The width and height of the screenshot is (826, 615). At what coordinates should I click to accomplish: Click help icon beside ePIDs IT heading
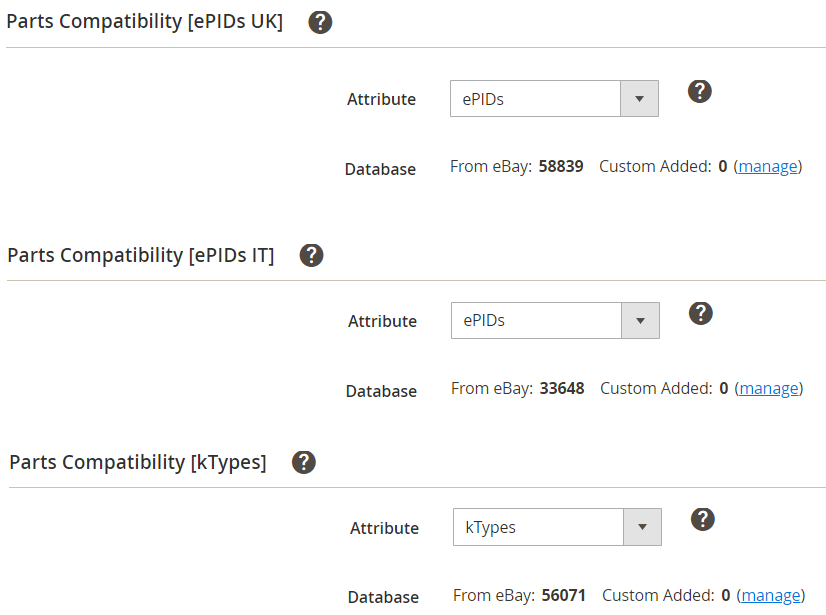[x=312, y=255]
